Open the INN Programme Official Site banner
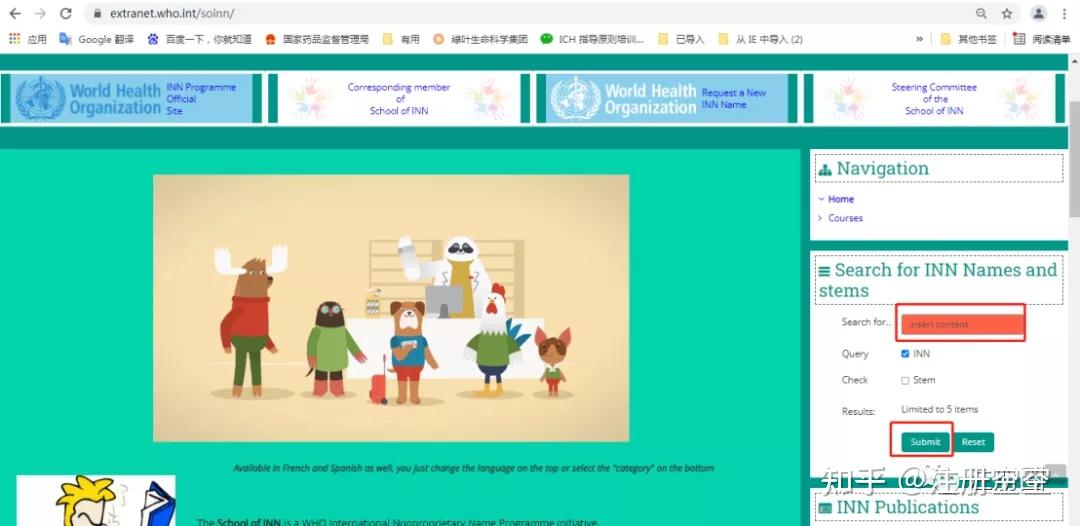1080x526 pixels. (132, 98)
